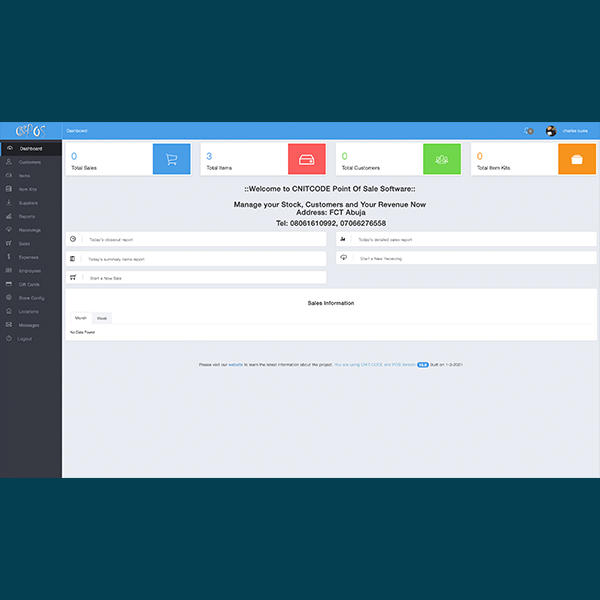Click the Sales cart icon in sidebar
The height and width of the screenshot is (600, 600).
(x=9, y=243)
